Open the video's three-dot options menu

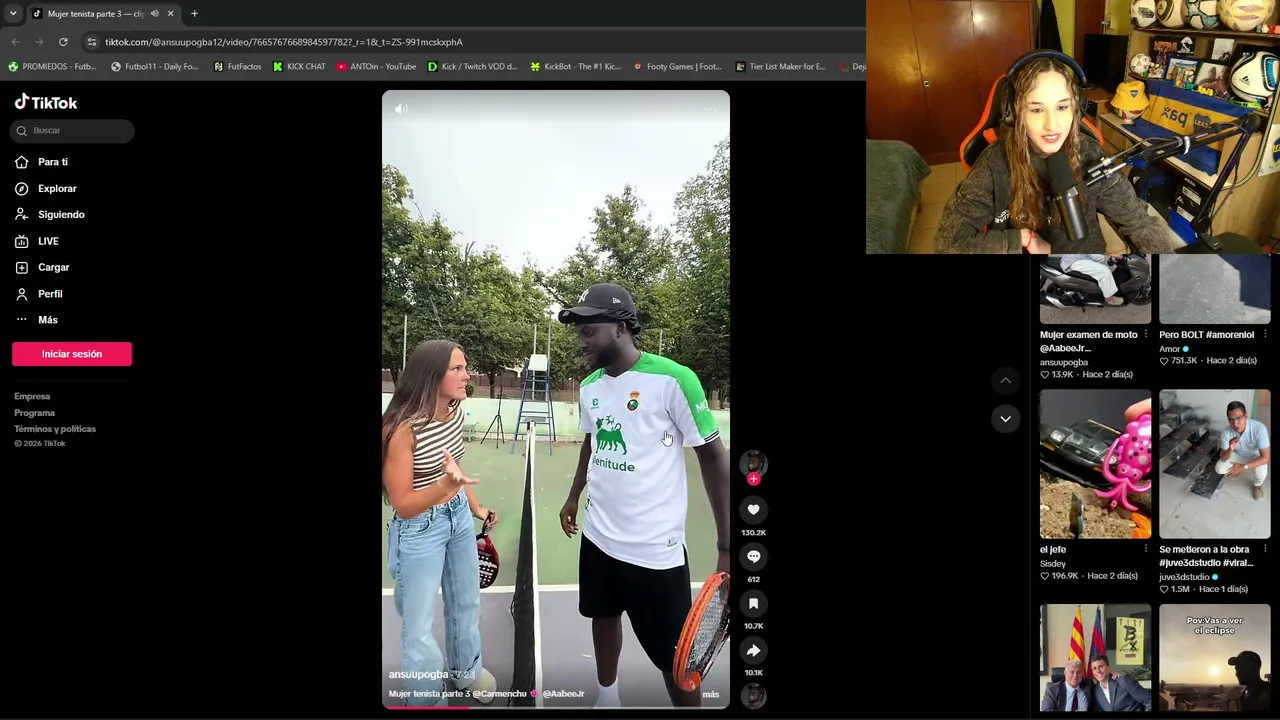(710, 109)
